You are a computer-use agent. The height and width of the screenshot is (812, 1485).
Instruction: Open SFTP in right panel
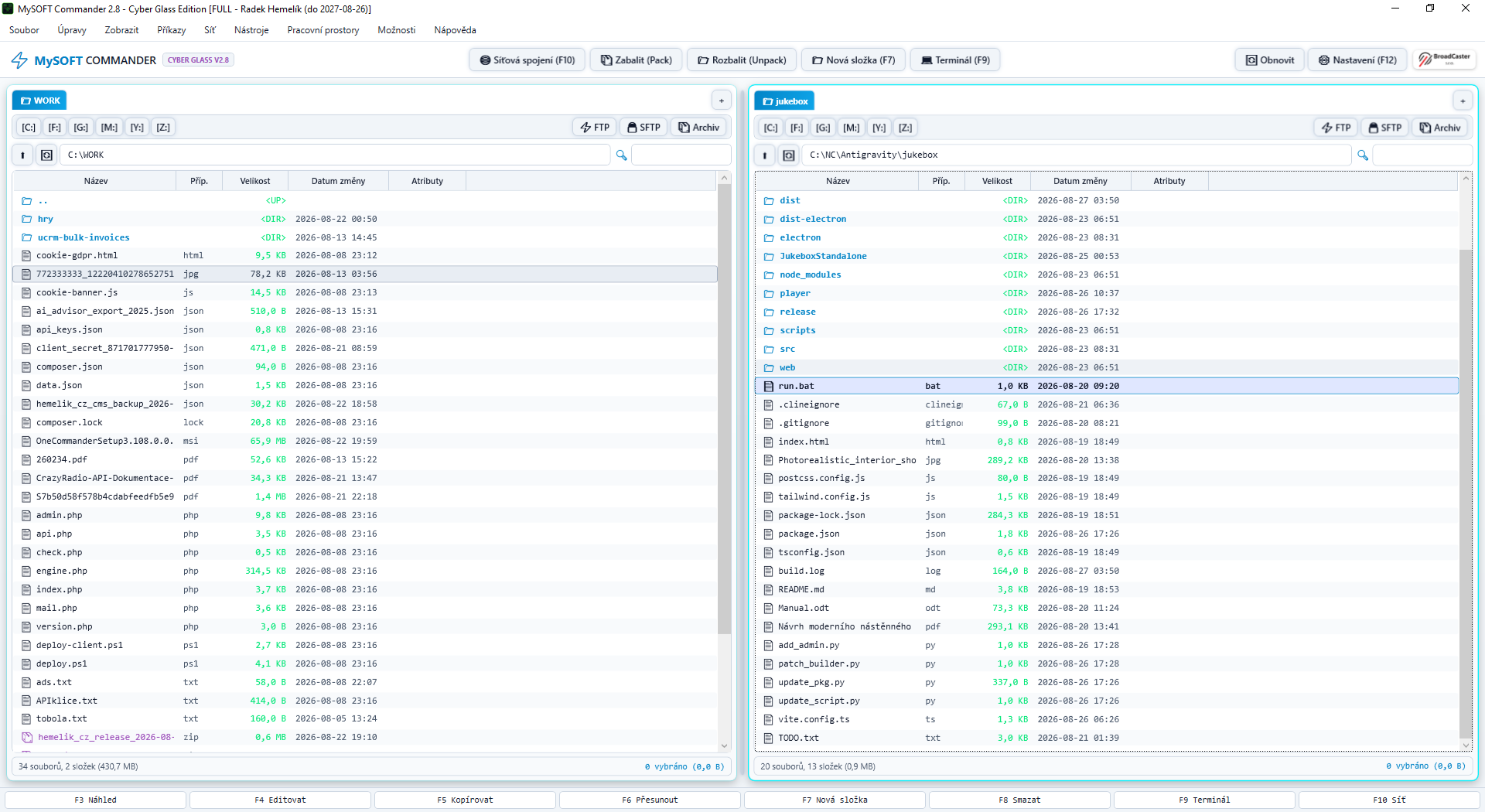[1385, 128]
